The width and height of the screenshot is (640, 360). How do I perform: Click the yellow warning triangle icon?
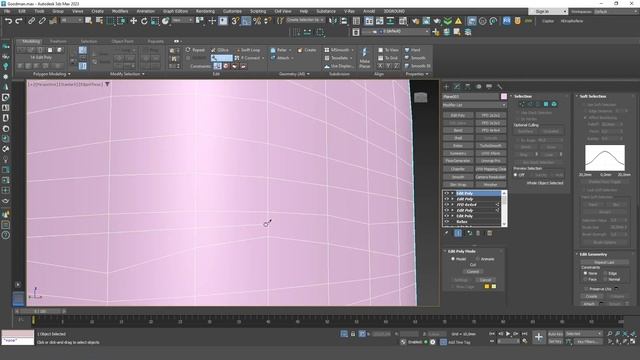458,20
